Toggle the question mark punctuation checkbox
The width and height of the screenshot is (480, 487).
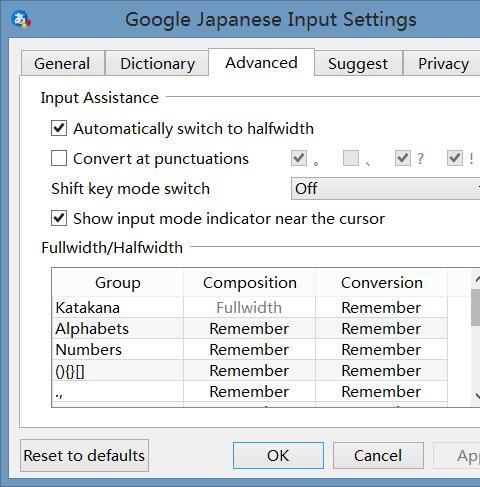coord(403,158)
